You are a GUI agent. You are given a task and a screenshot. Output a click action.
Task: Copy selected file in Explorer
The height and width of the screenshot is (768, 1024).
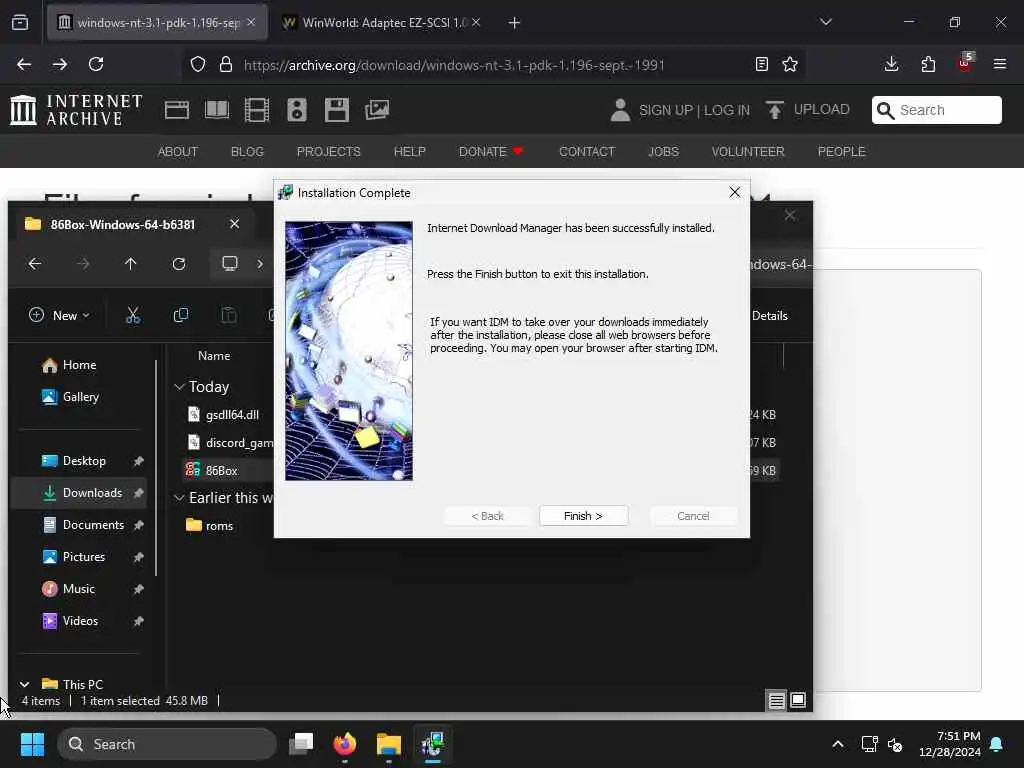tap(181, 315)
